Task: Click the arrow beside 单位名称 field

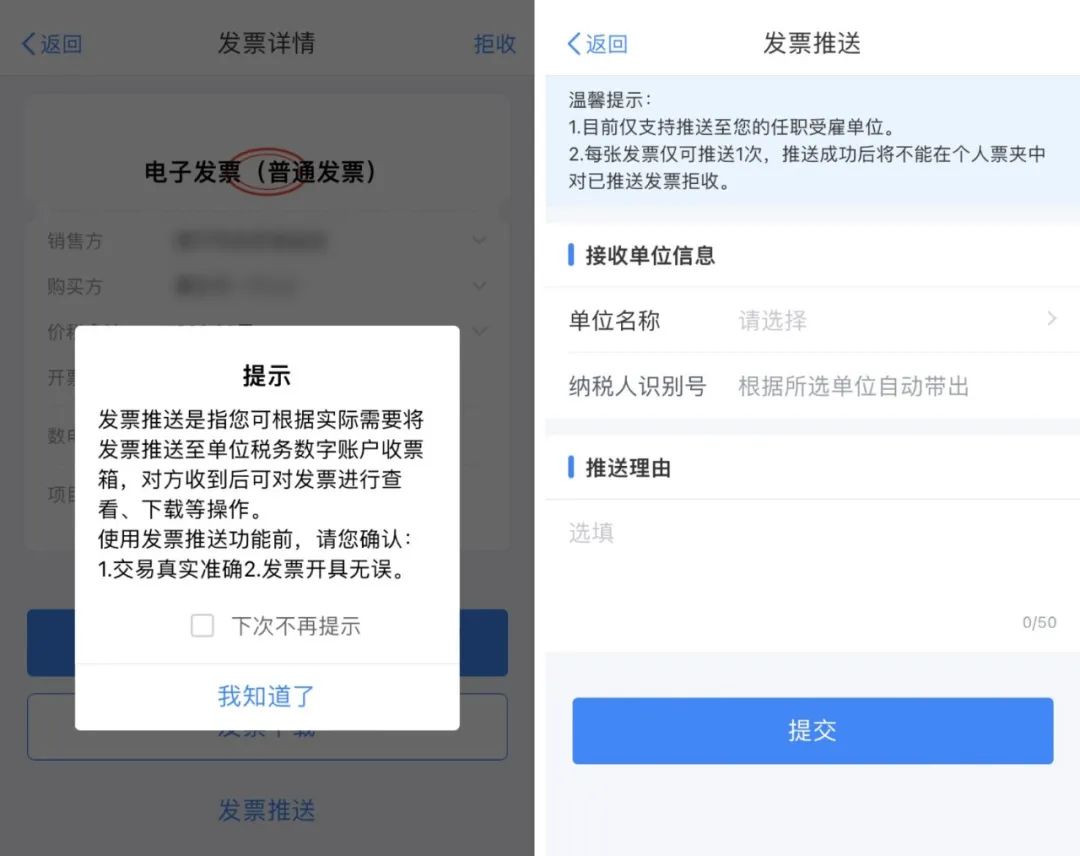Action: 1052,319
